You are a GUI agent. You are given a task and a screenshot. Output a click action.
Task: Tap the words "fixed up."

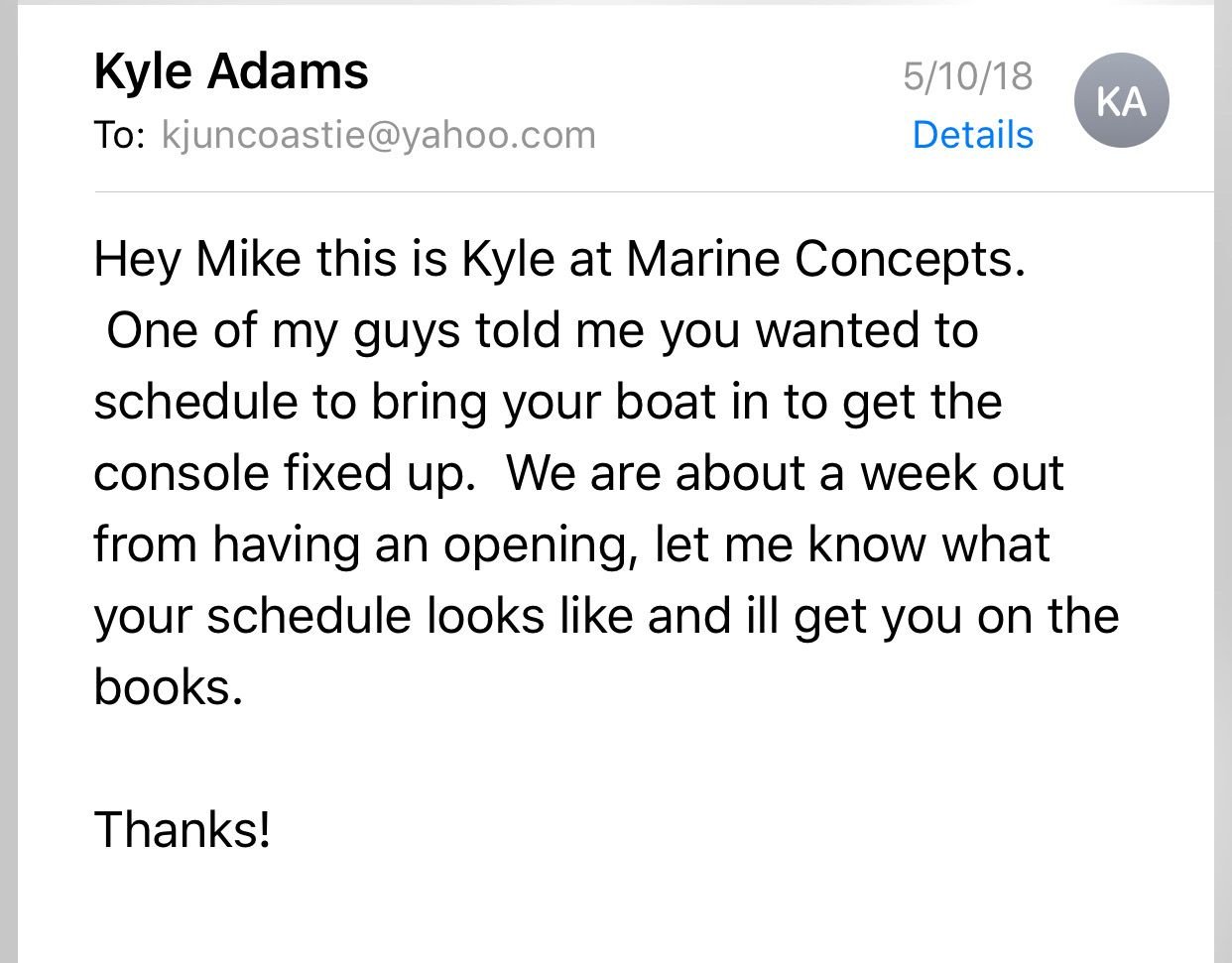click(381, 473)
